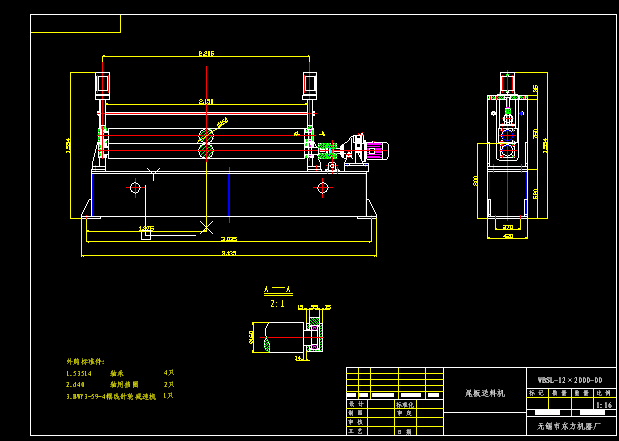
Task: Select the 4只 quantity text
Action: tap(169, 373)
